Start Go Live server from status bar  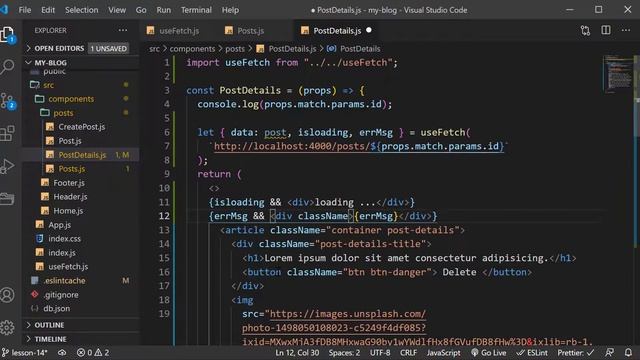[489, 353]
